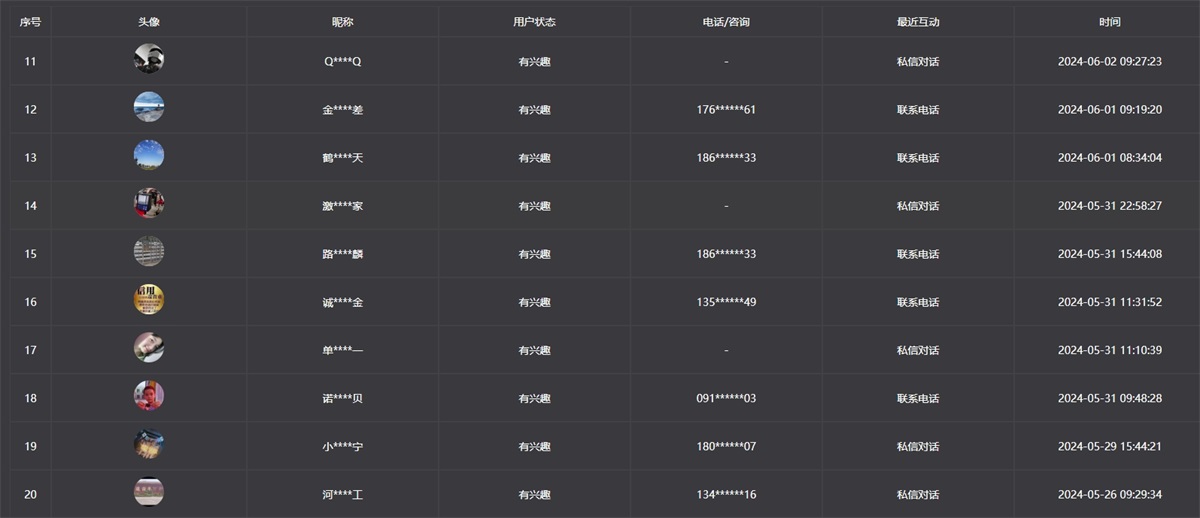This screenshot has width=1200, height=518.
Task: Click the avatar in row 11
Action: click(149, 59)
